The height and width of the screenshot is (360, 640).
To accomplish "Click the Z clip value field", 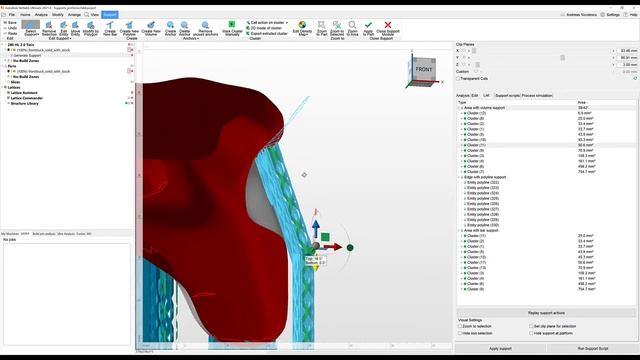I will [x=627, y=64].
